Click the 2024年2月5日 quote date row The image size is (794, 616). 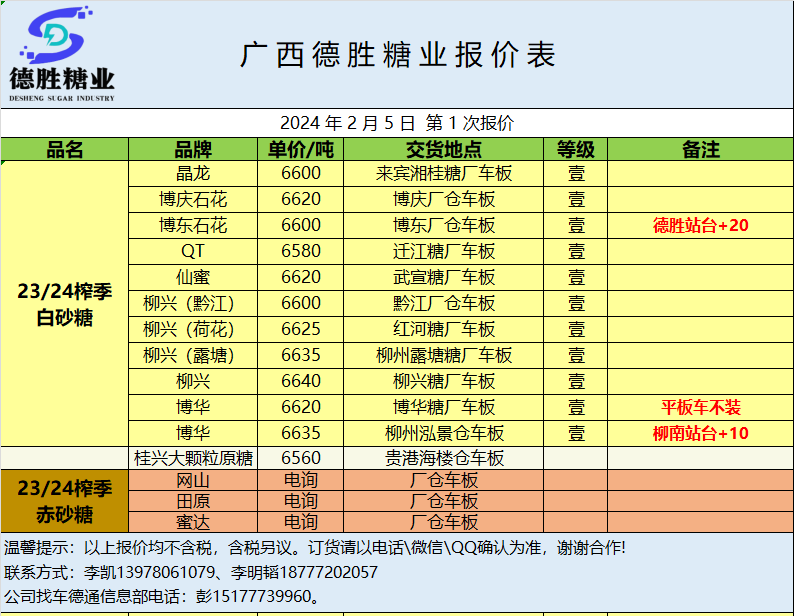click(397, 123)
